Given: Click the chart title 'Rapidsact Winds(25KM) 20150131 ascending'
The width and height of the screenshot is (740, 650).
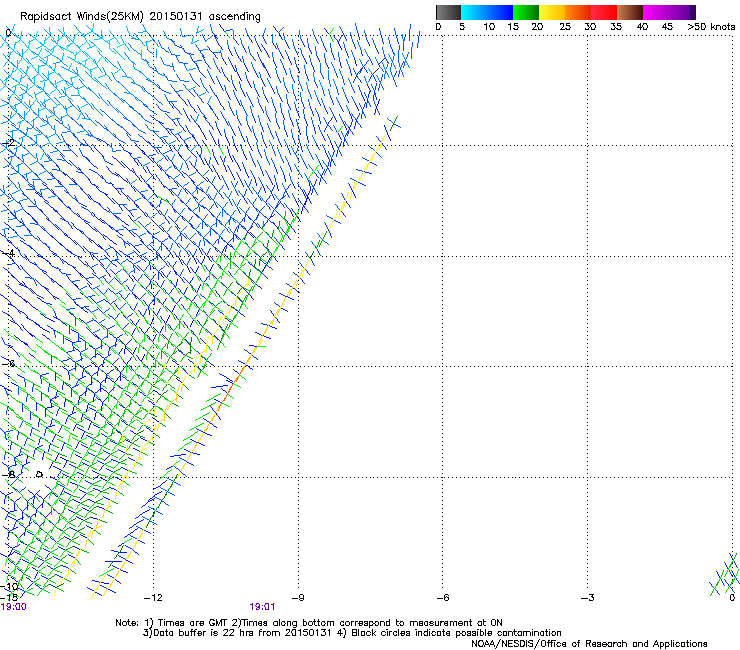Looking at the screenshot, I should click(x=140, y=17).
